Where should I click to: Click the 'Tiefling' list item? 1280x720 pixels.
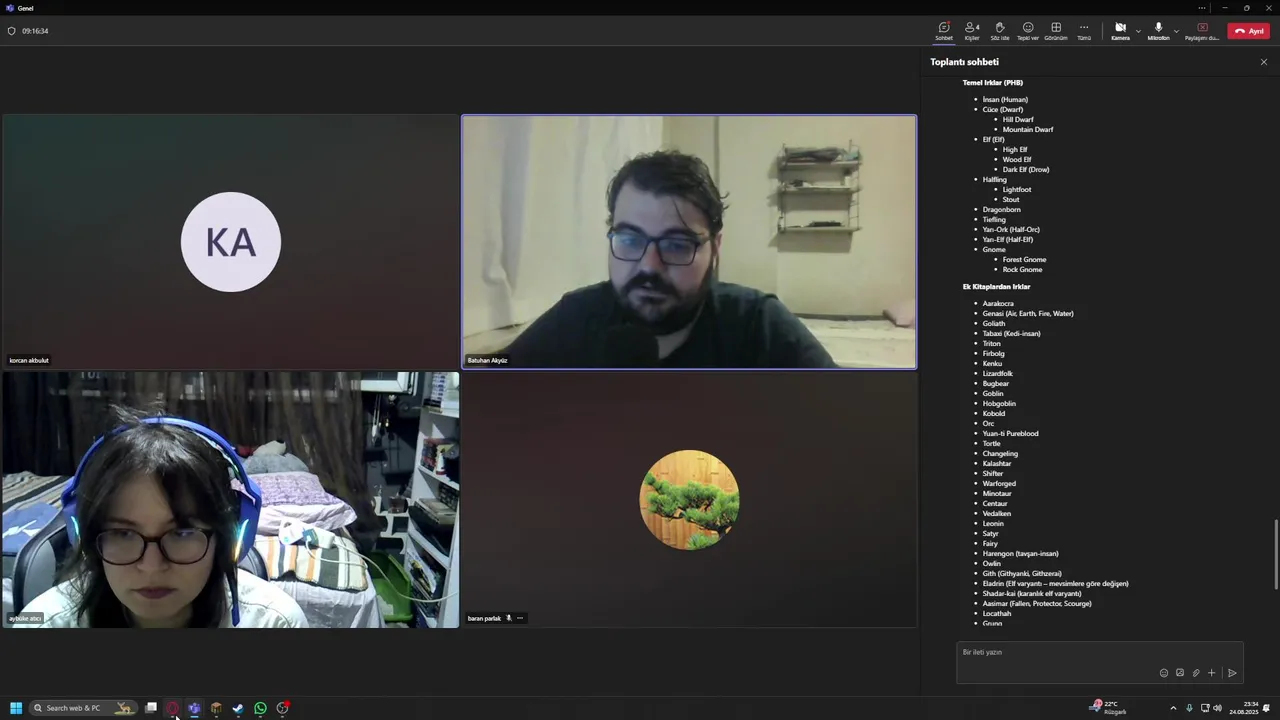[x=994, y=220]
